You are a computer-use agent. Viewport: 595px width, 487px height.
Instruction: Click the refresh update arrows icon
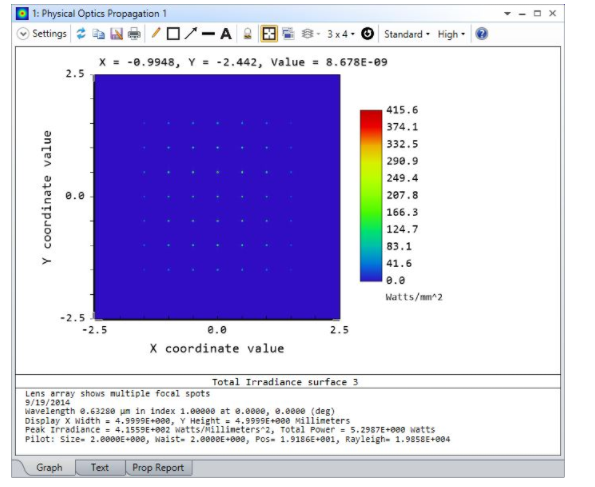(81, 34)
